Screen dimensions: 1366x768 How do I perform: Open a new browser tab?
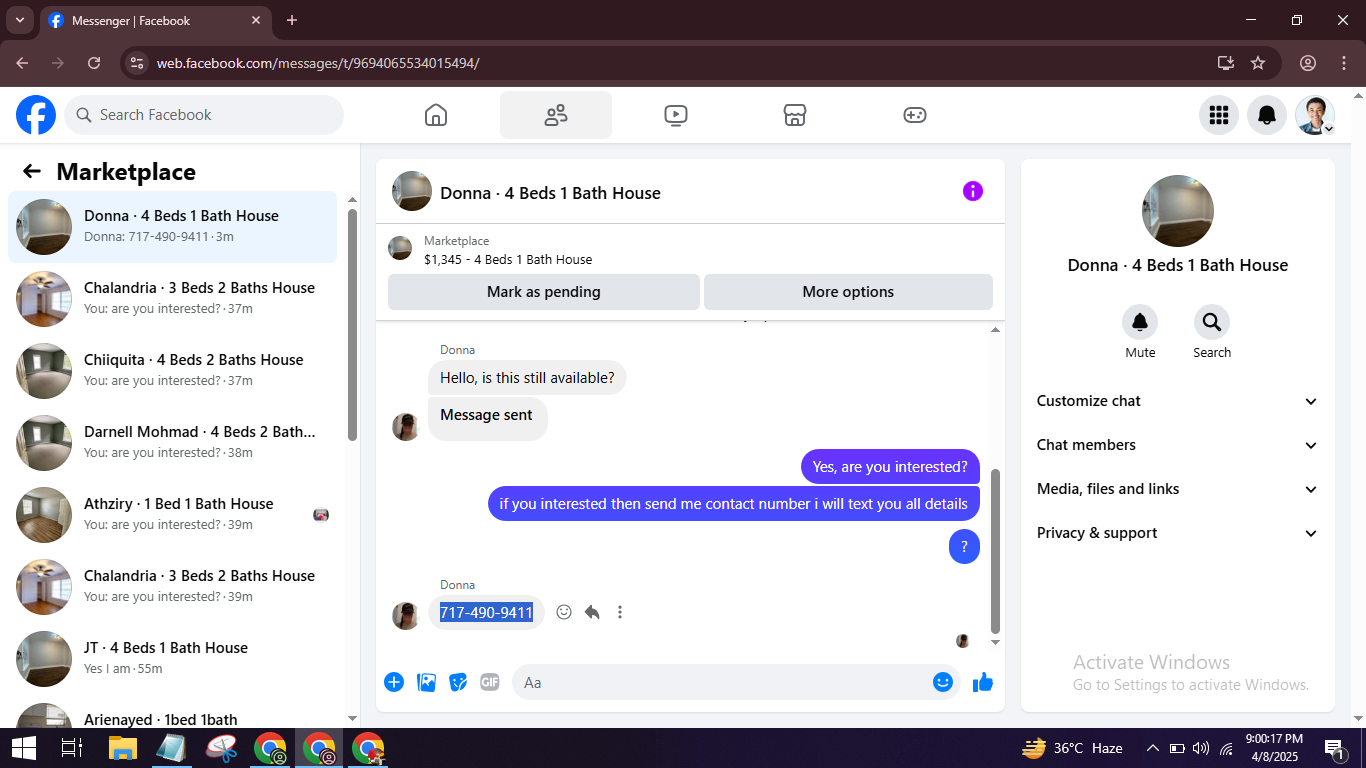pyautogui.click(x=292, y=20)
